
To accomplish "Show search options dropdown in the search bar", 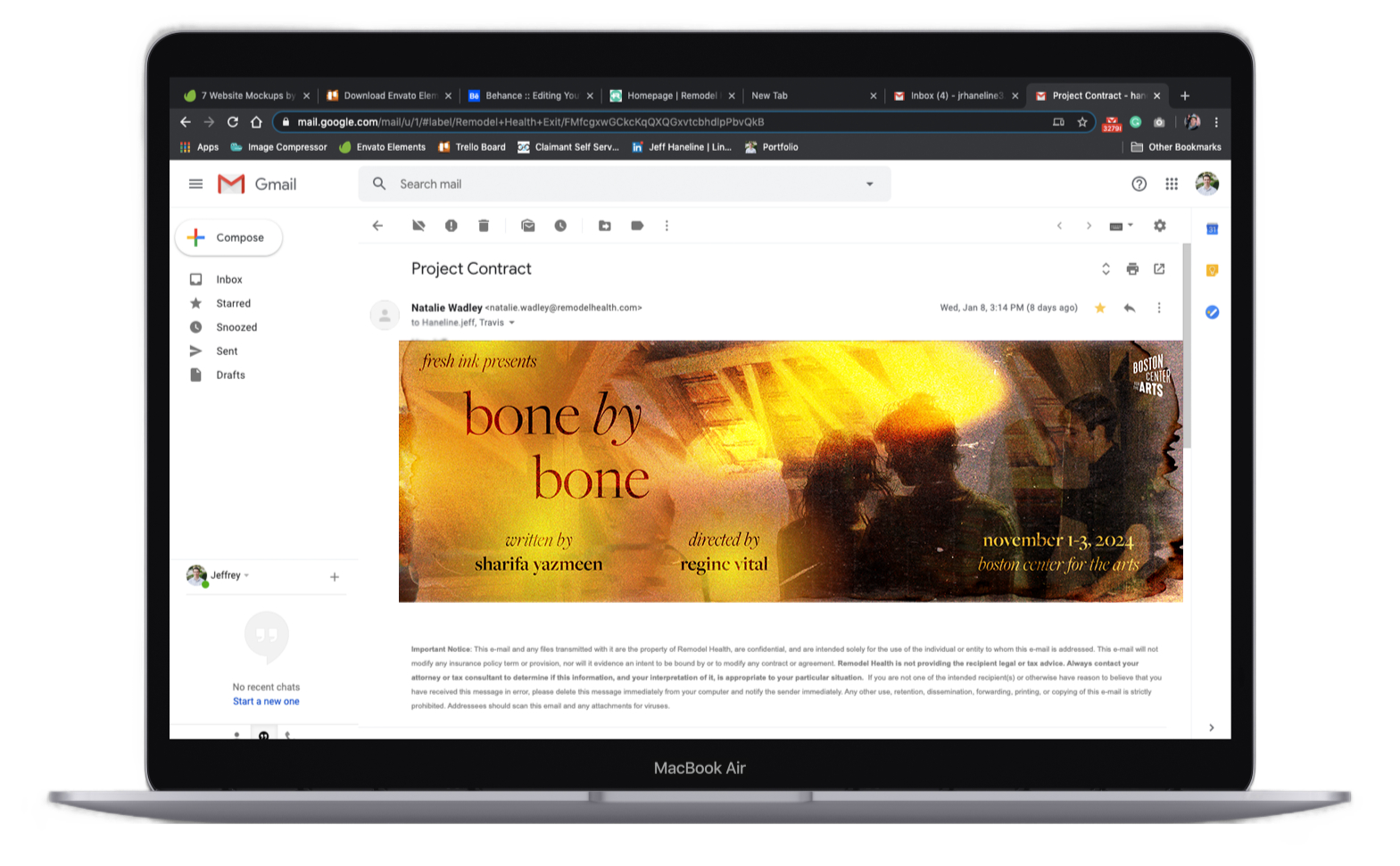I will click(870, 184).
